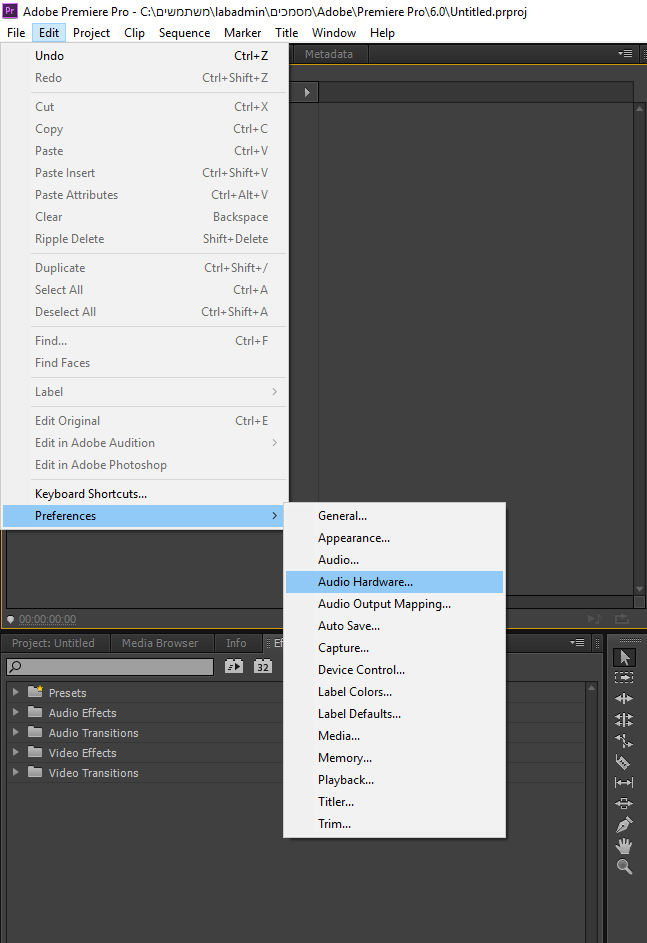Screen dimensions: 647x943
Task: Open Label Colors preferences
Action: pyautogui.click(x=394, y=692)
